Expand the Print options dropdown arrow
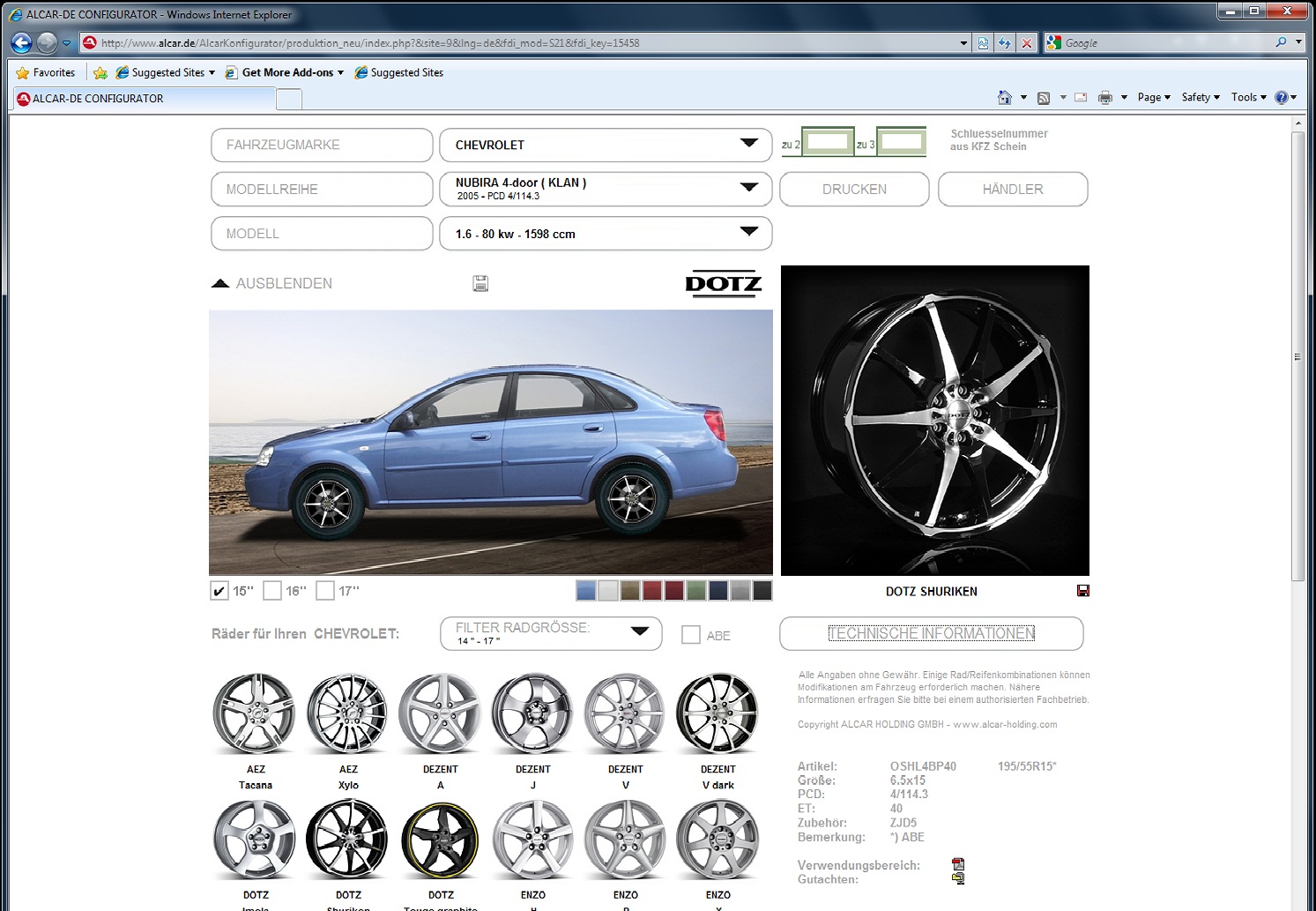The height and width of the screenshot is (911, 1316). 1124,98
